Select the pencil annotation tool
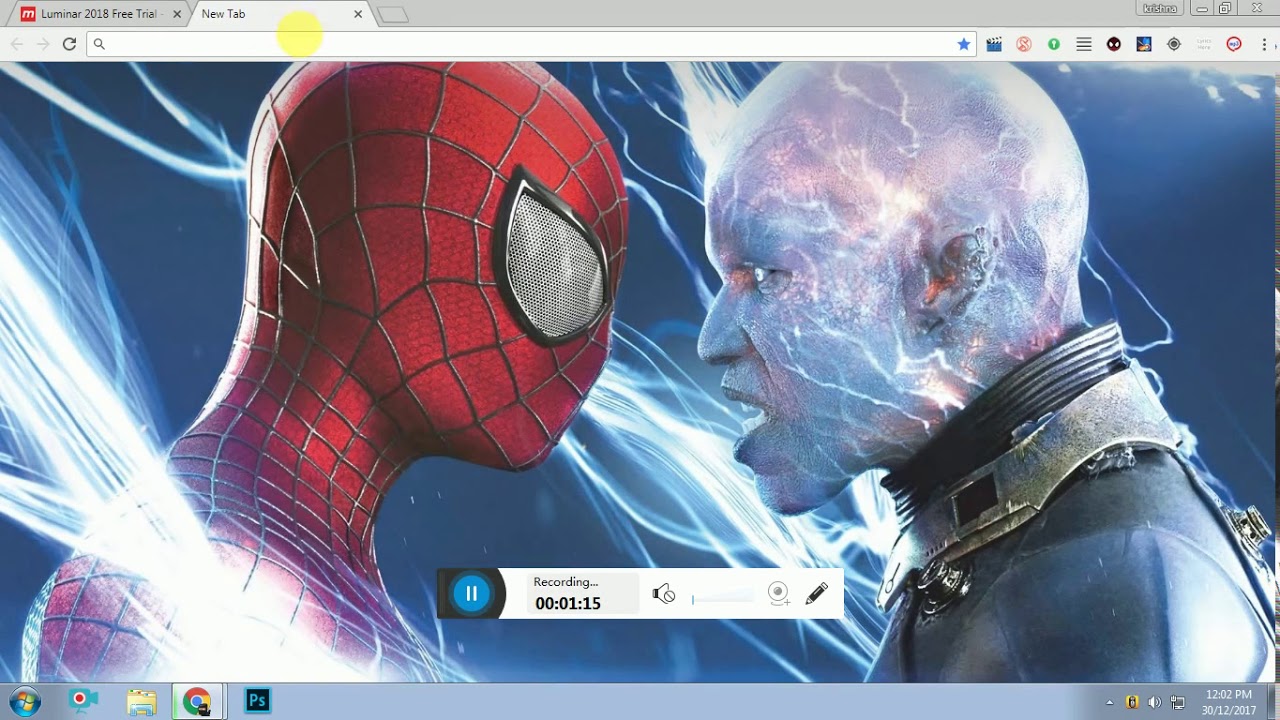Screen dimensions: 1280x720 point(816,594)
